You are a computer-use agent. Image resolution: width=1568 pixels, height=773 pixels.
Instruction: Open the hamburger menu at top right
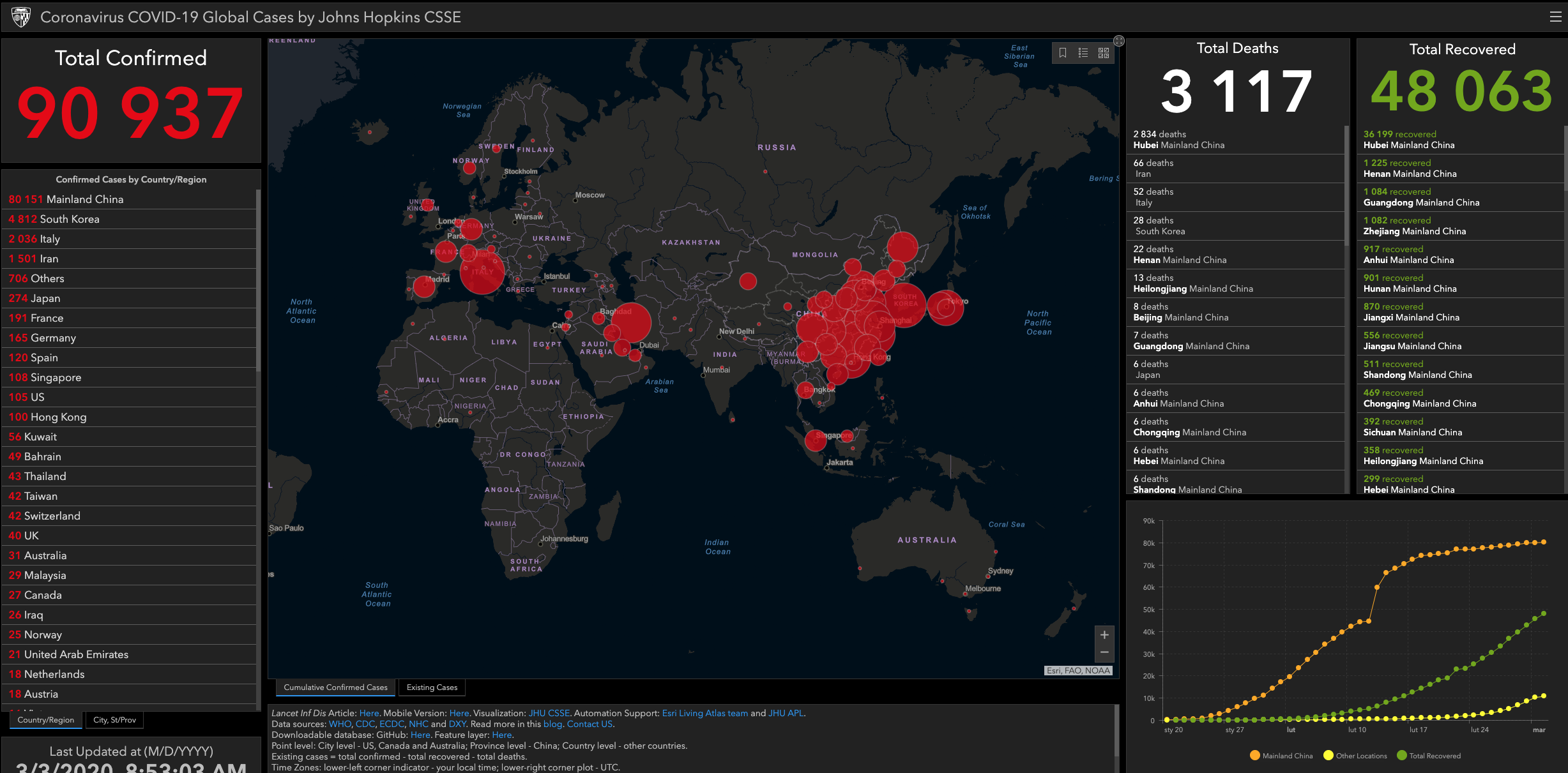pos(1556,17)
